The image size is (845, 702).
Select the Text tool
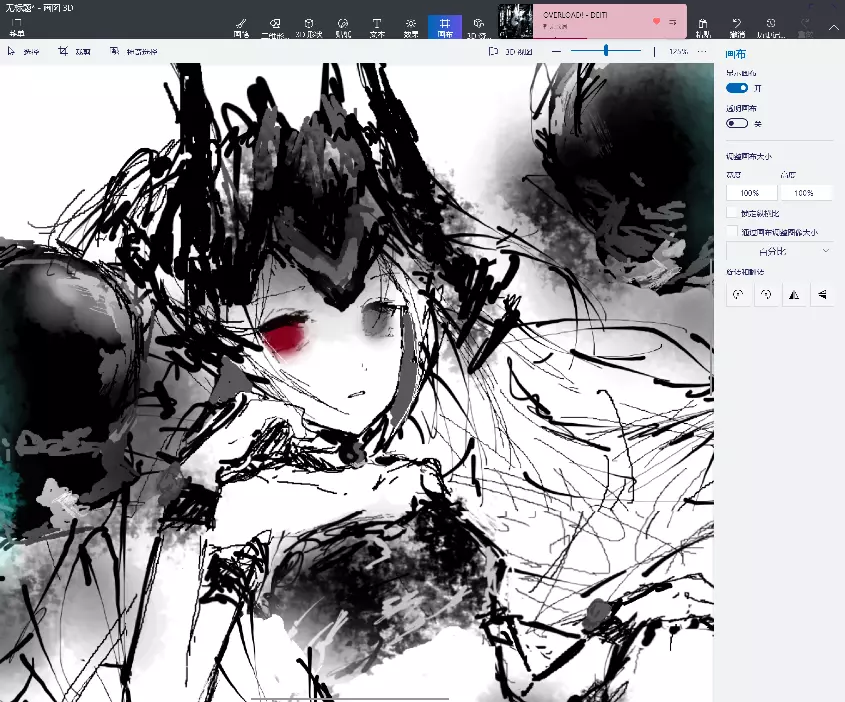tap(377, 26)
